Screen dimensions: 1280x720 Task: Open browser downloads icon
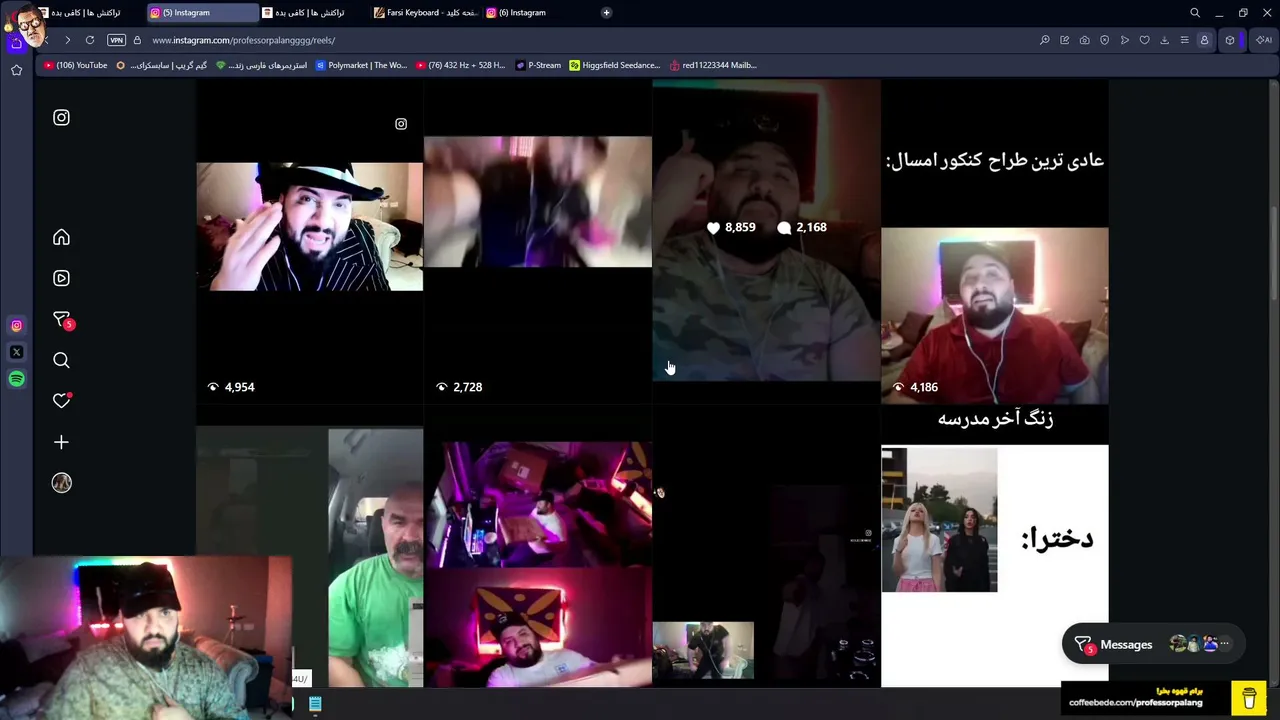pyautogui.click(x=1165, y=40)
